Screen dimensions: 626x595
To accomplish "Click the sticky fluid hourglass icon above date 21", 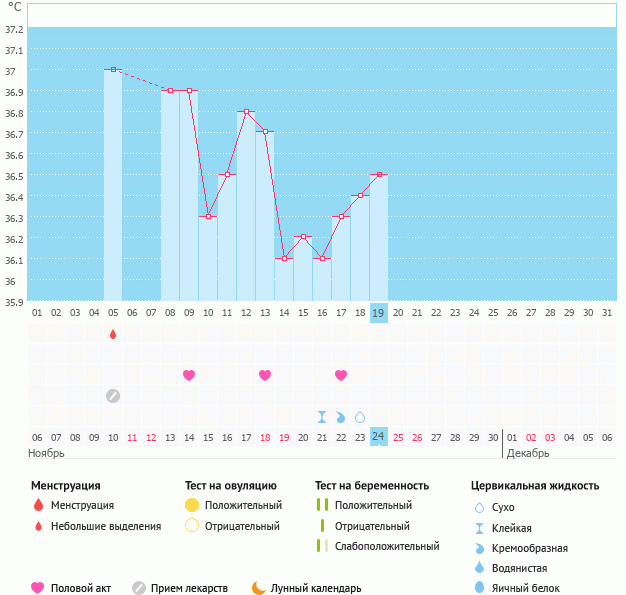I will pos(322,416).
